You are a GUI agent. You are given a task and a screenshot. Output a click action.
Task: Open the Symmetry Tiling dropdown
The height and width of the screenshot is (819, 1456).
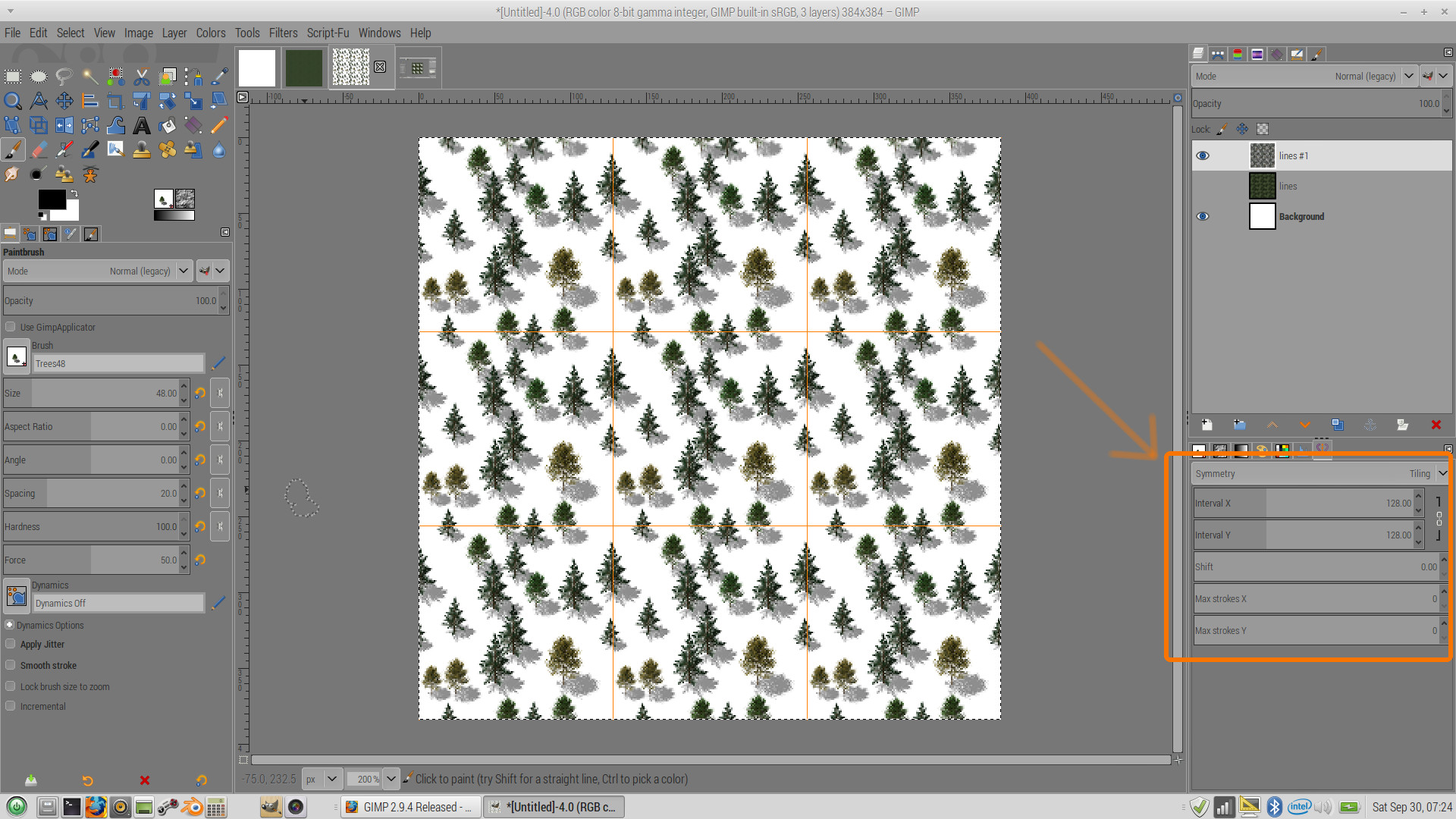tap(1442, 473)
